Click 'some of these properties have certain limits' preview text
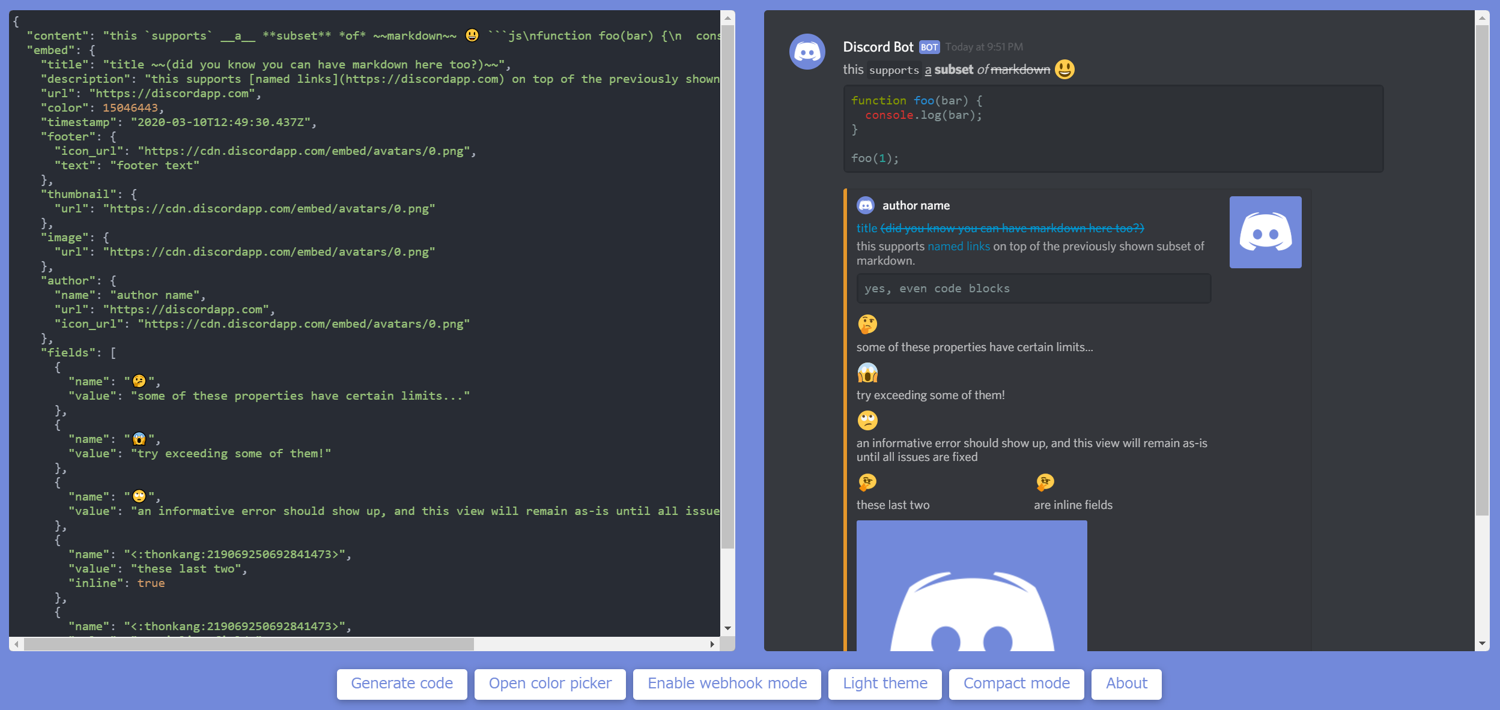Viewport: 1500px width, 710px height. point(975,347)
